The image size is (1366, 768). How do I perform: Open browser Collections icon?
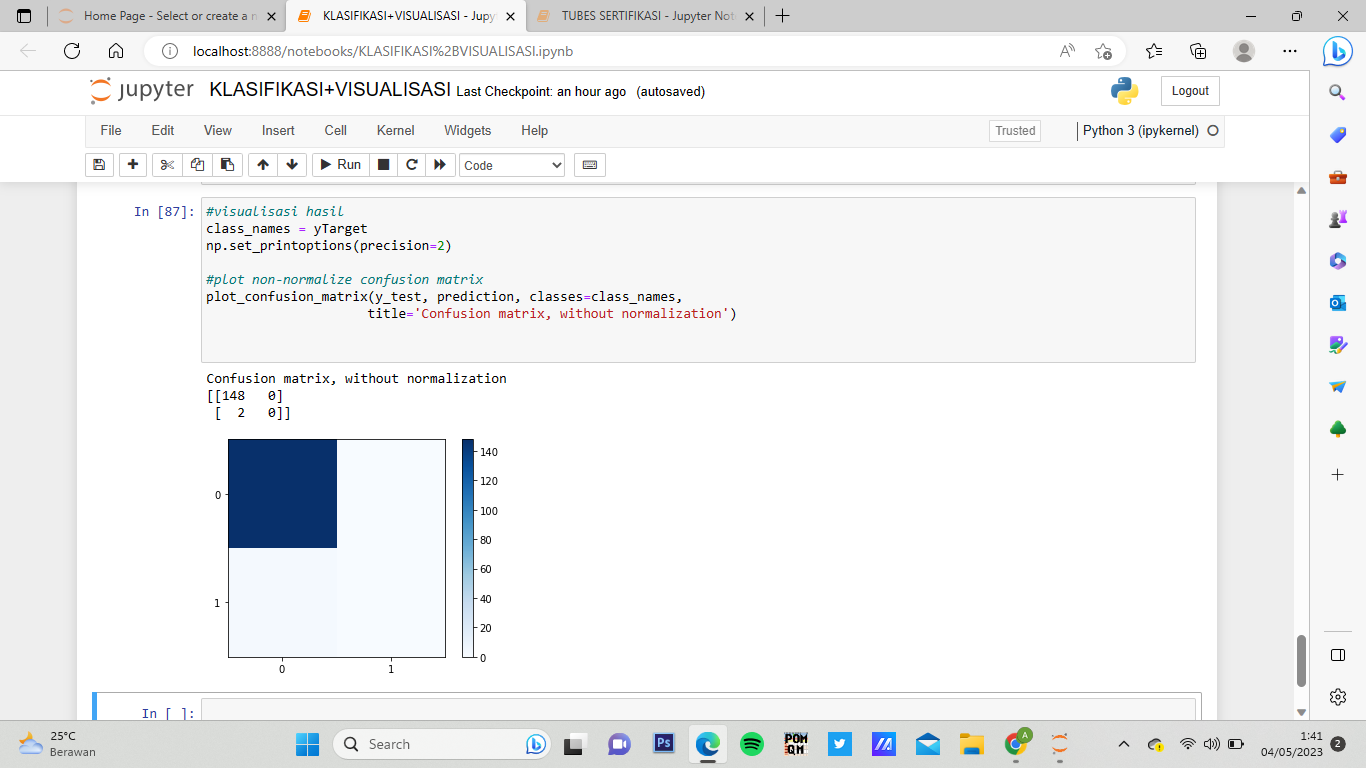coord(1198,51)
